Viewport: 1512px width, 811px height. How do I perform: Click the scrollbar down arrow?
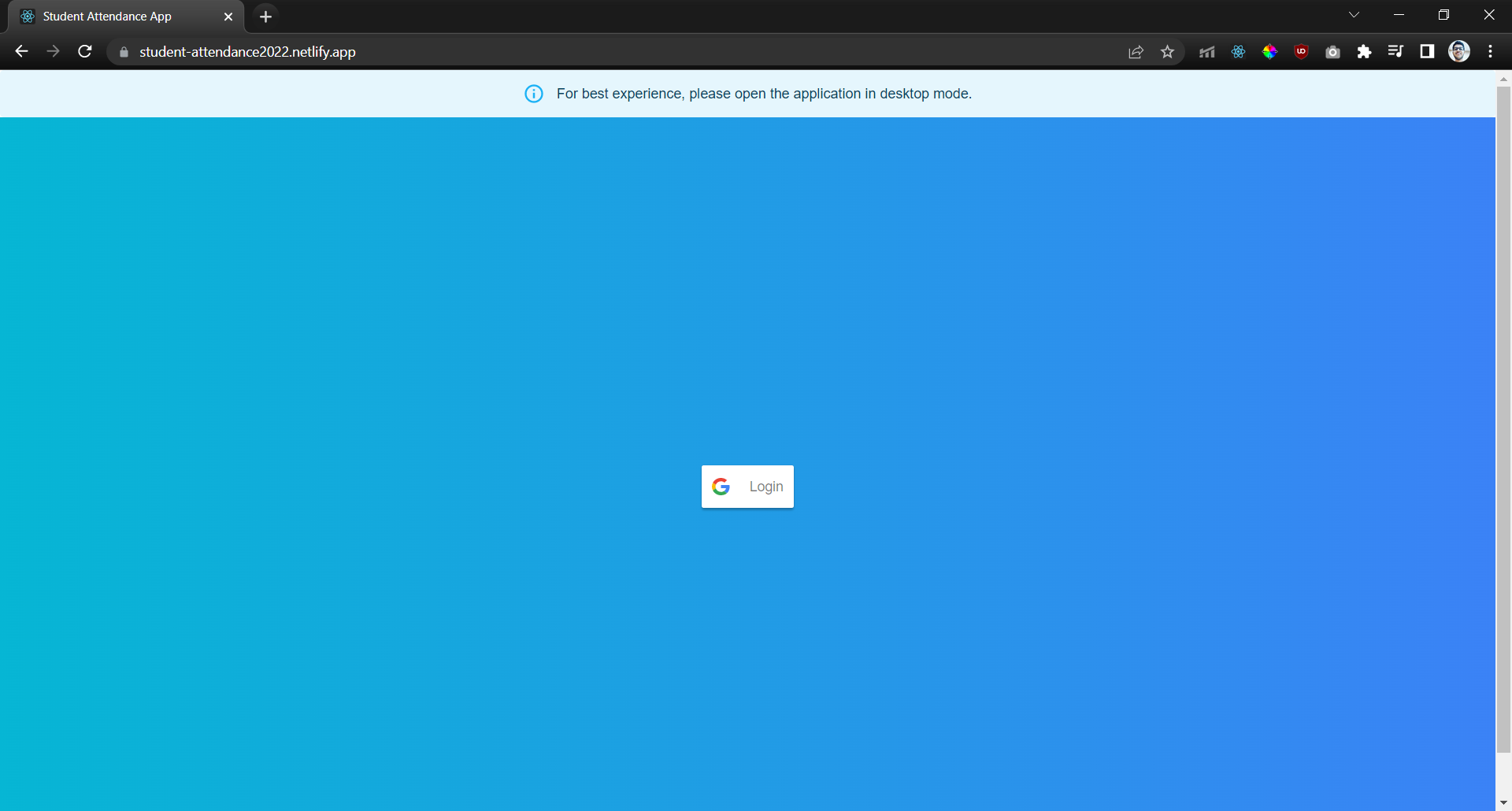pos(1503,801)
